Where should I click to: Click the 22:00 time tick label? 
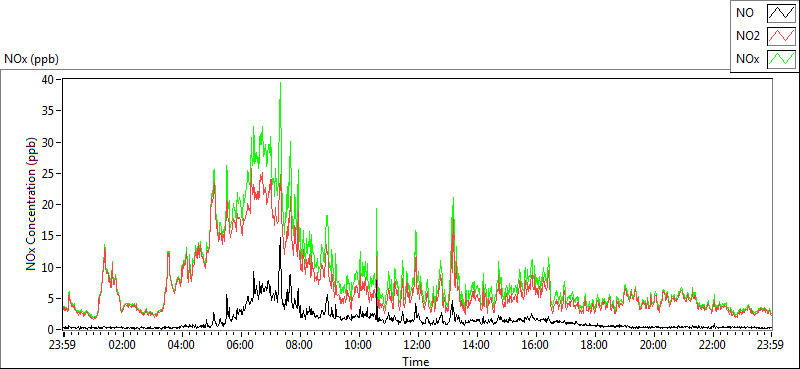712,345
